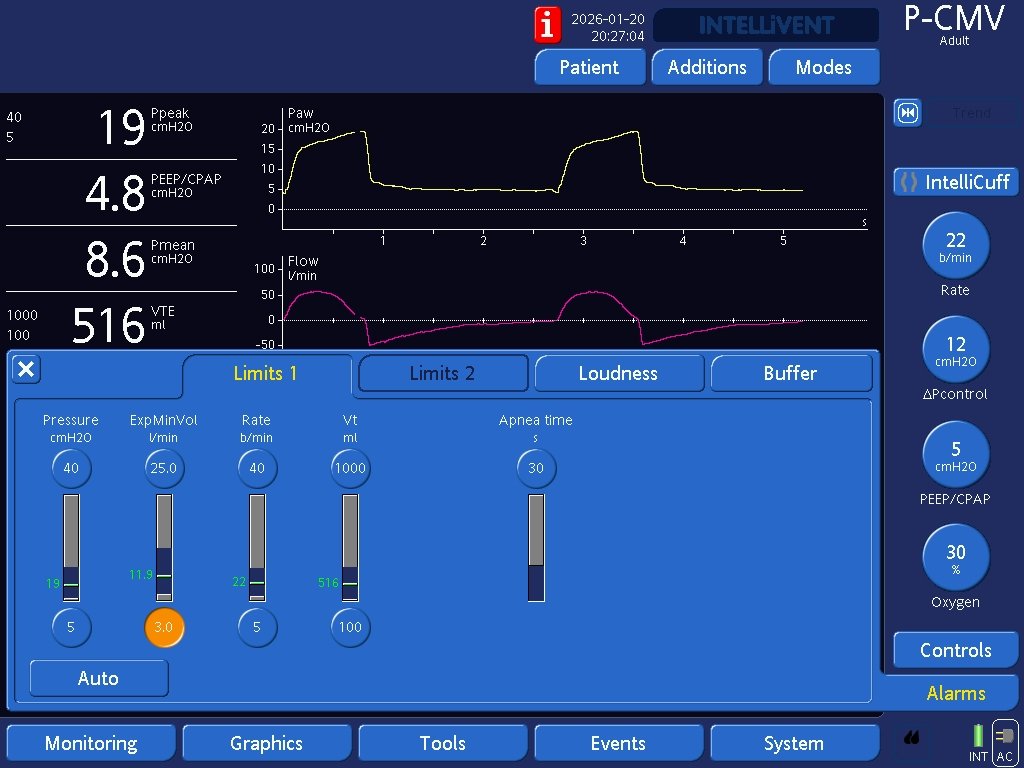The height and width of the screenshot is (768, 1024).
Task: Adjust the Apnea time 30 s setting
Action: tap(536, 468)
